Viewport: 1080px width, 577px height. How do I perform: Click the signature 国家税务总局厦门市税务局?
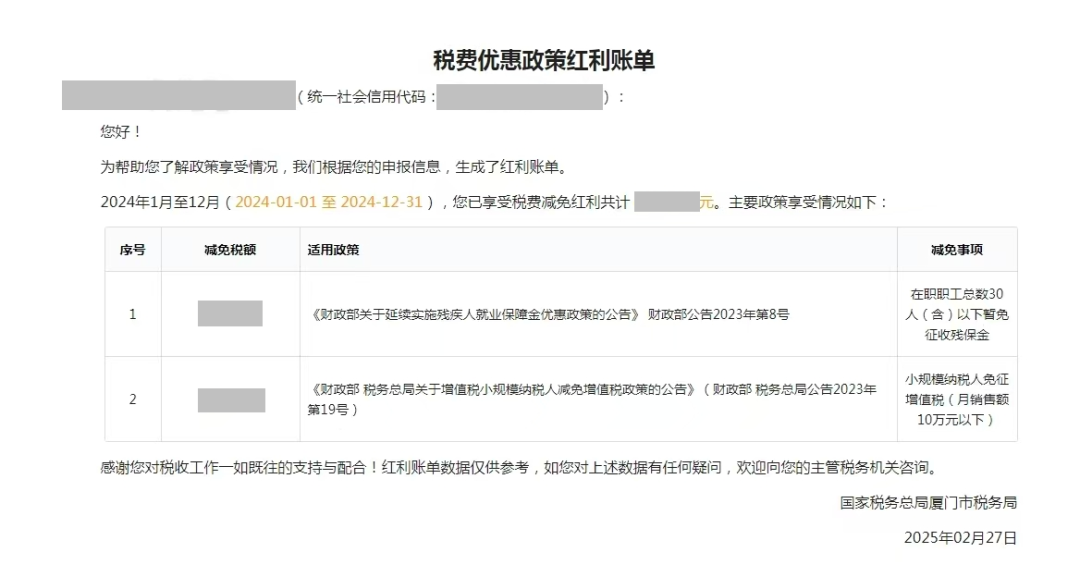point(928,503)
